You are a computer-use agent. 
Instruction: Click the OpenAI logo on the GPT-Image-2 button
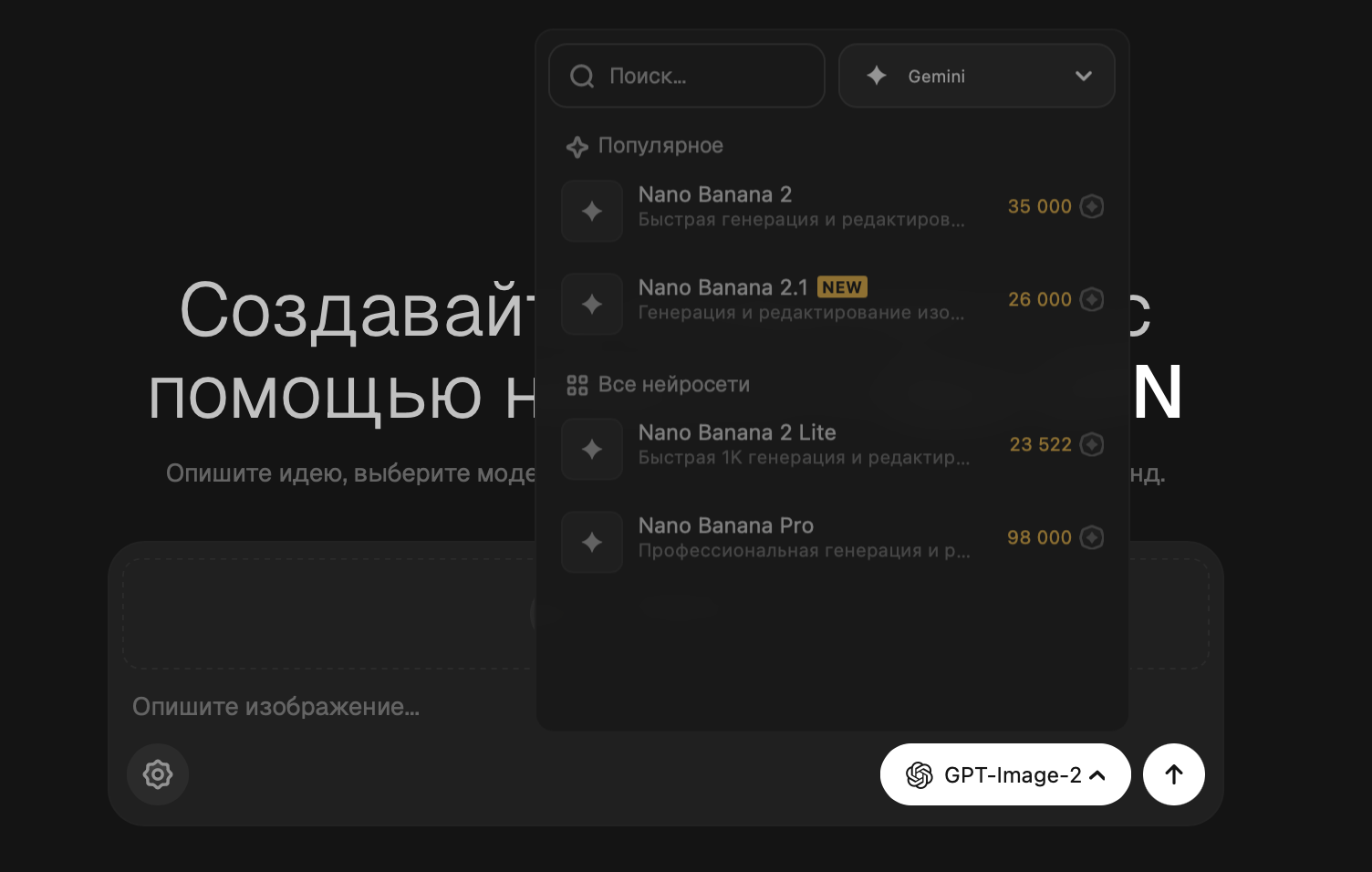coord(920,775)
